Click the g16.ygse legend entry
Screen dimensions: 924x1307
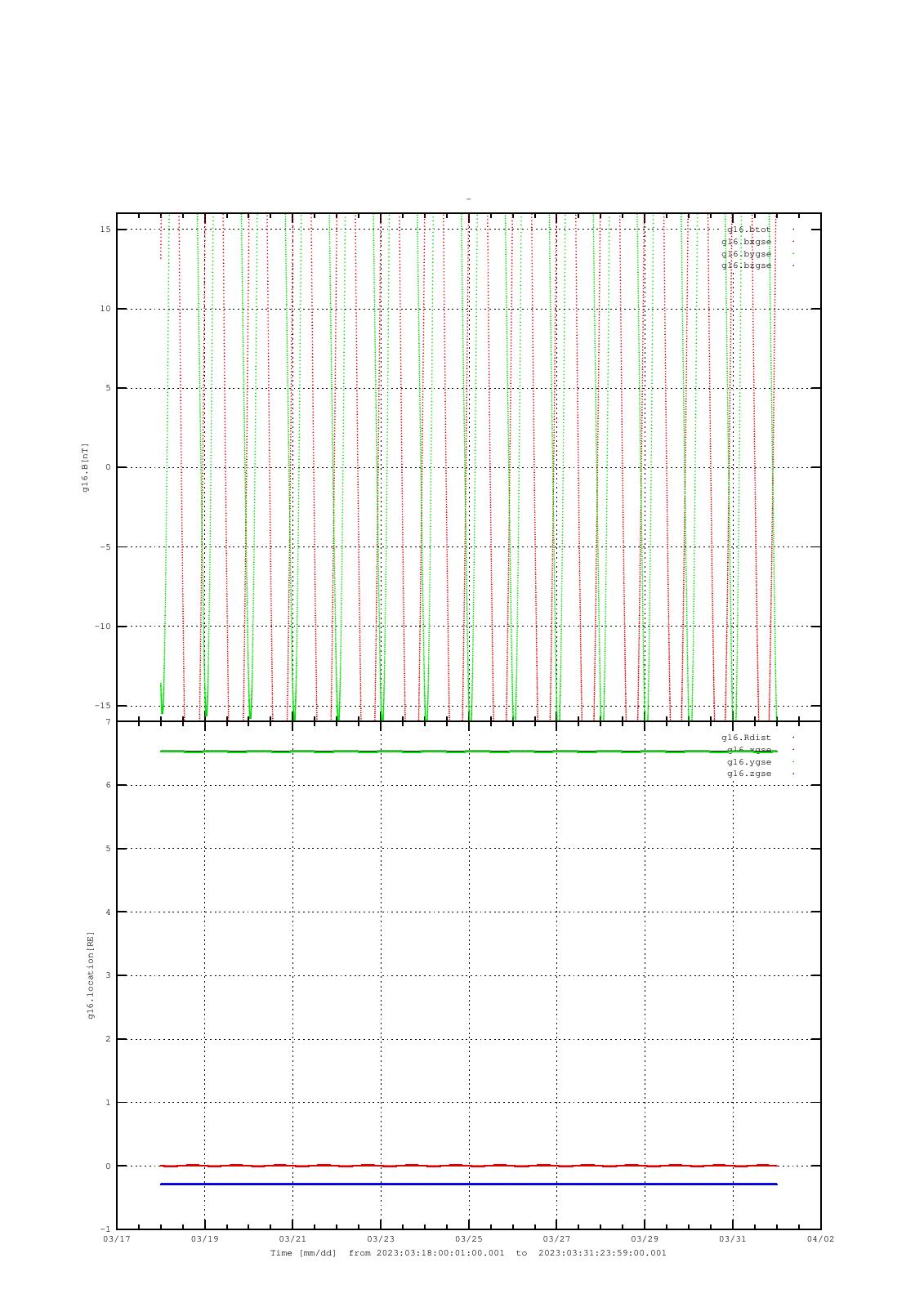(x=748, y=762)
